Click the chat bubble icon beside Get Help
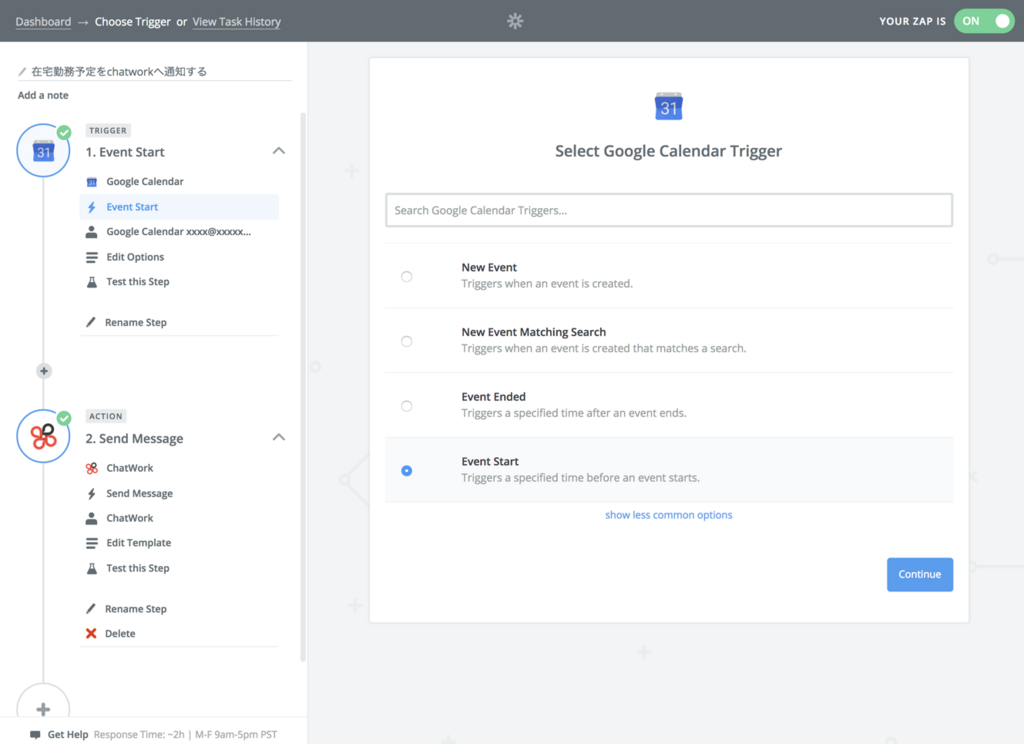 coord(35,735)
